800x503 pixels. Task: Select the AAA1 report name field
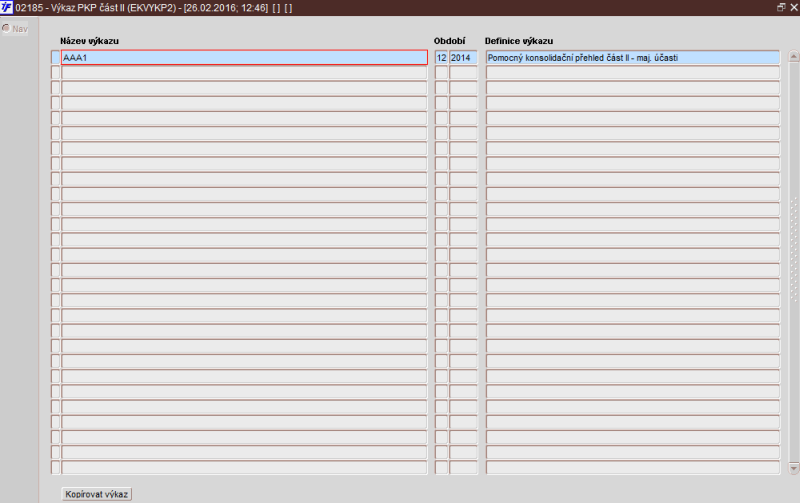tap(244, 58)
